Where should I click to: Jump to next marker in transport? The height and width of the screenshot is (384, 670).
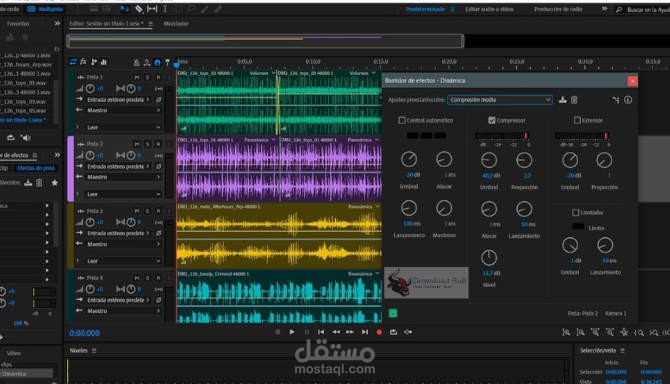[364, 332]
